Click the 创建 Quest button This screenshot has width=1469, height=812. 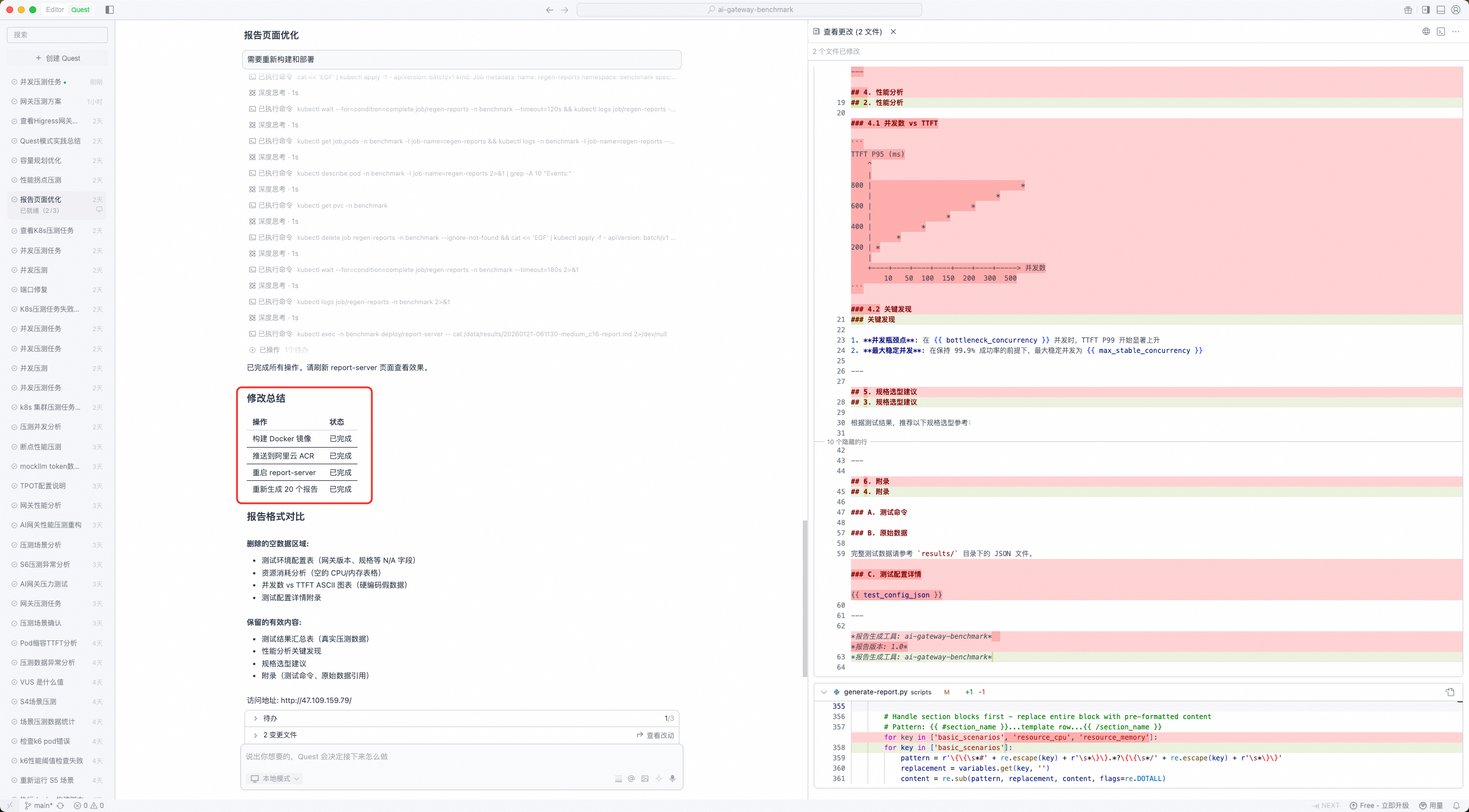coord(57,58)
